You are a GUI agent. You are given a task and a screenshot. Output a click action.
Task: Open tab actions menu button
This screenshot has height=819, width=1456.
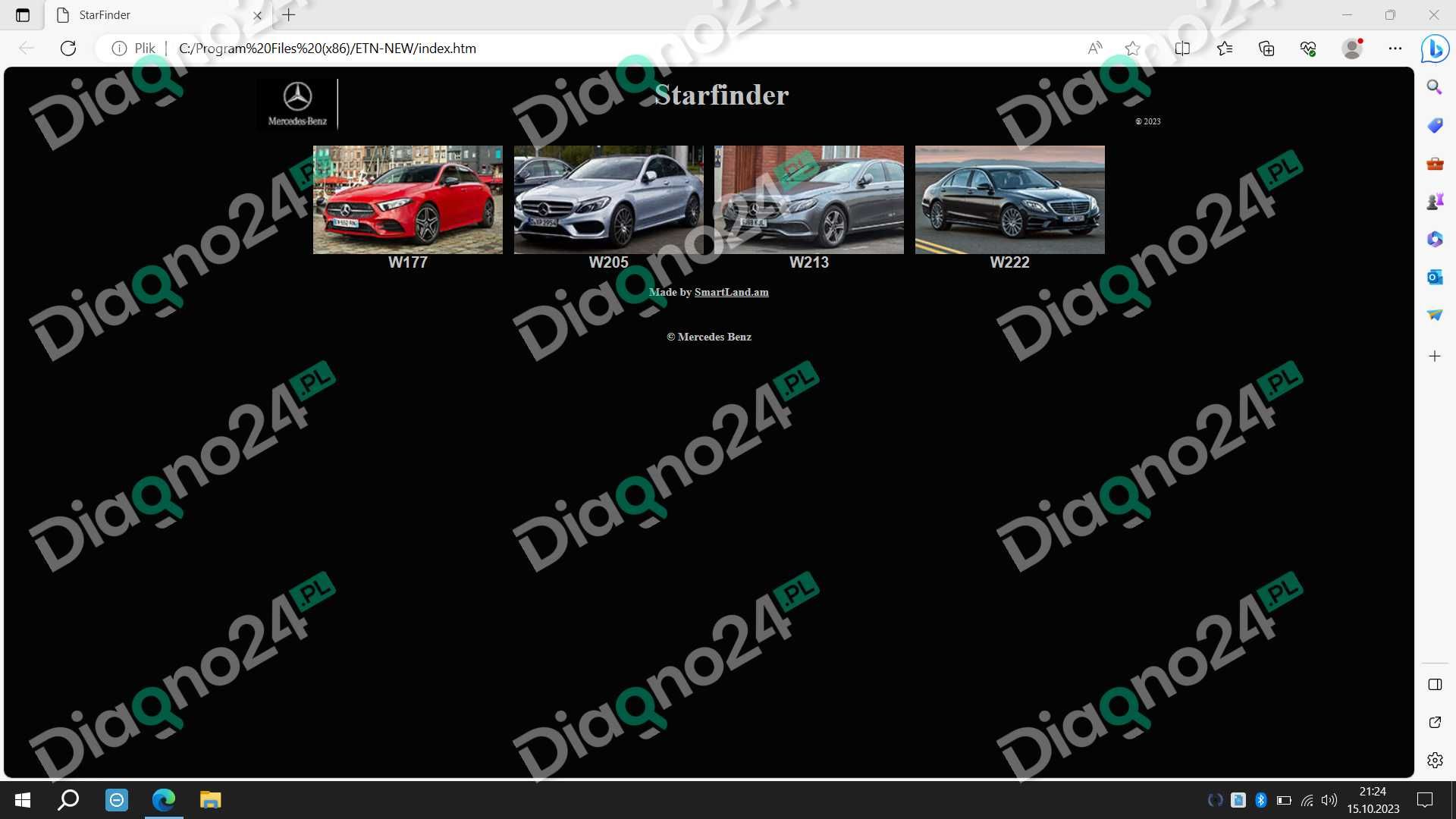[x=23, y=15]
